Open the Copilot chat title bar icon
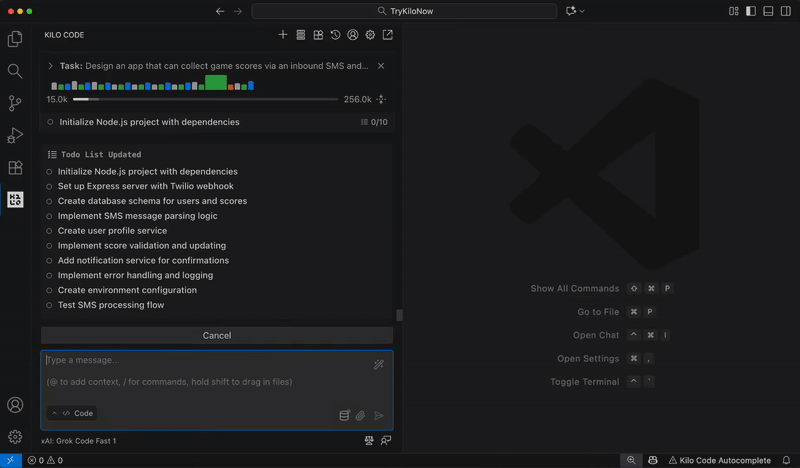This screenshot has width=800, height=468. click(x=571, y=11)
